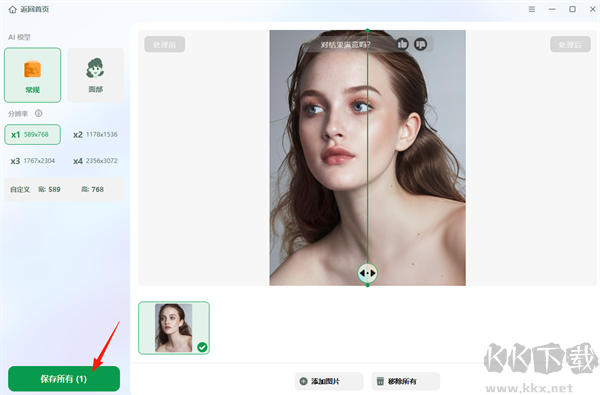The width and height of the screenshot is (600, 395).
Task: Select the 常规 general AI model
Action: (x=33, y=75)
